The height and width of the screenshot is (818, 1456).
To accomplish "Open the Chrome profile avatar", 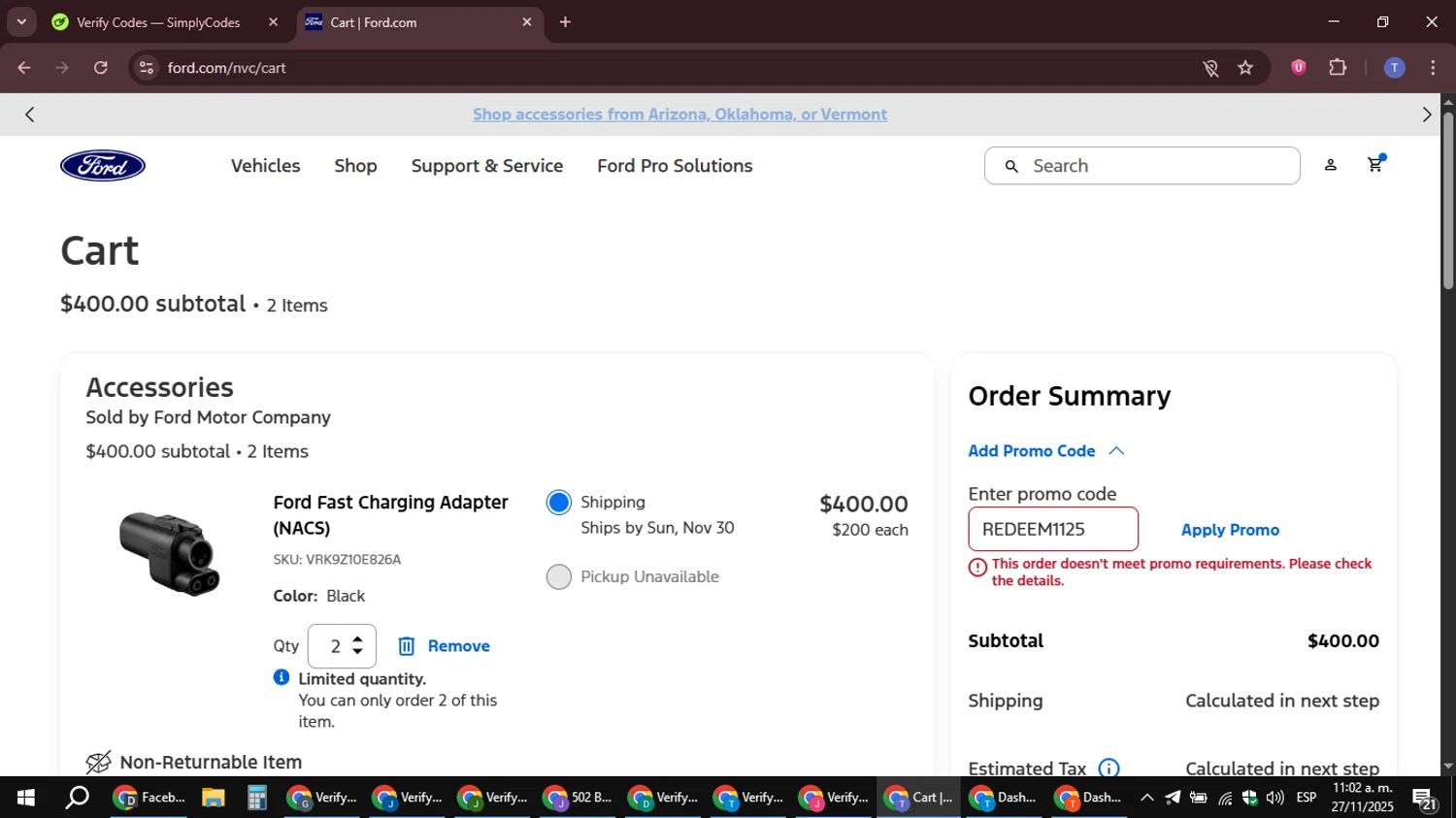I will pos(1394,68).
